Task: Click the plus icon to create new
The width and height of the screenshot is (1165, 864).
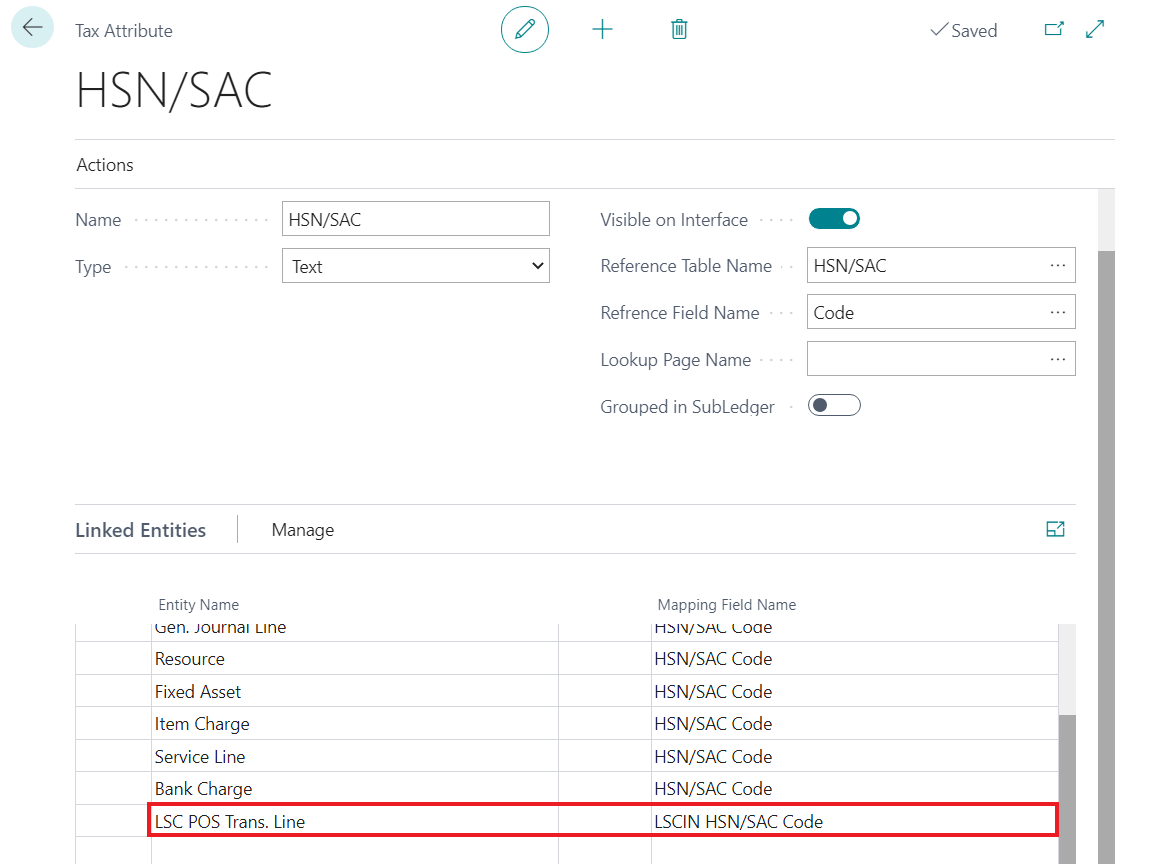Action: pyautogui.click(x=602, y=30)
